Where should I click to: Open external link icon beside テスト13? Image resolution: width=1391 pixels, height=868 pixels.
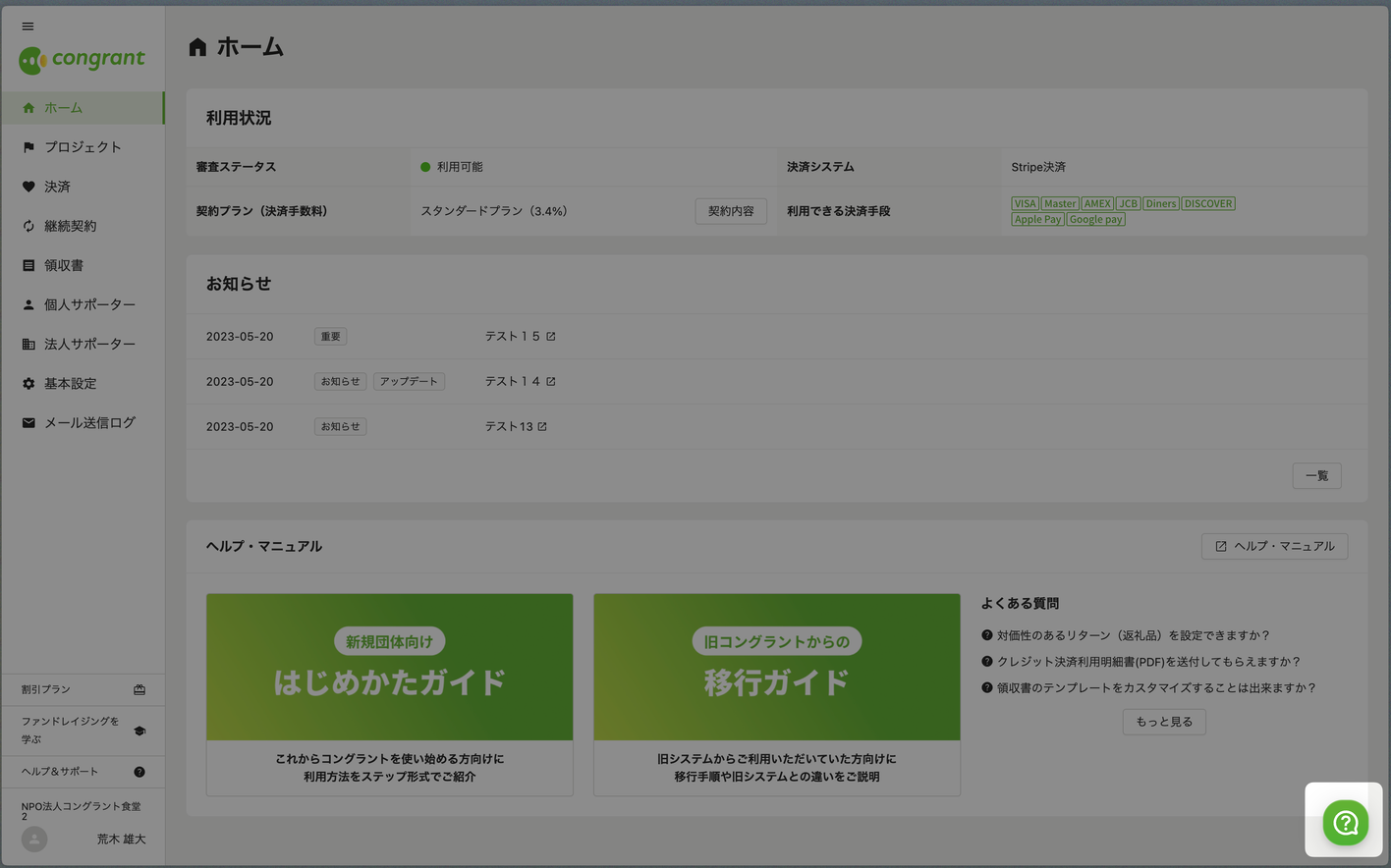coord(542,427)
